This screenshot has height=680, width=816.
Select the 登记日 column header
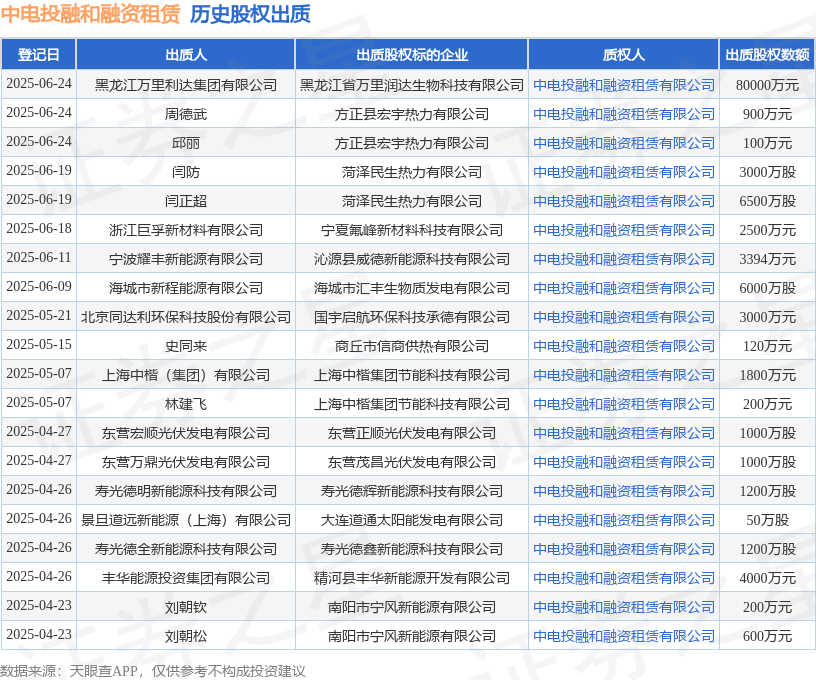pos(39,55)
